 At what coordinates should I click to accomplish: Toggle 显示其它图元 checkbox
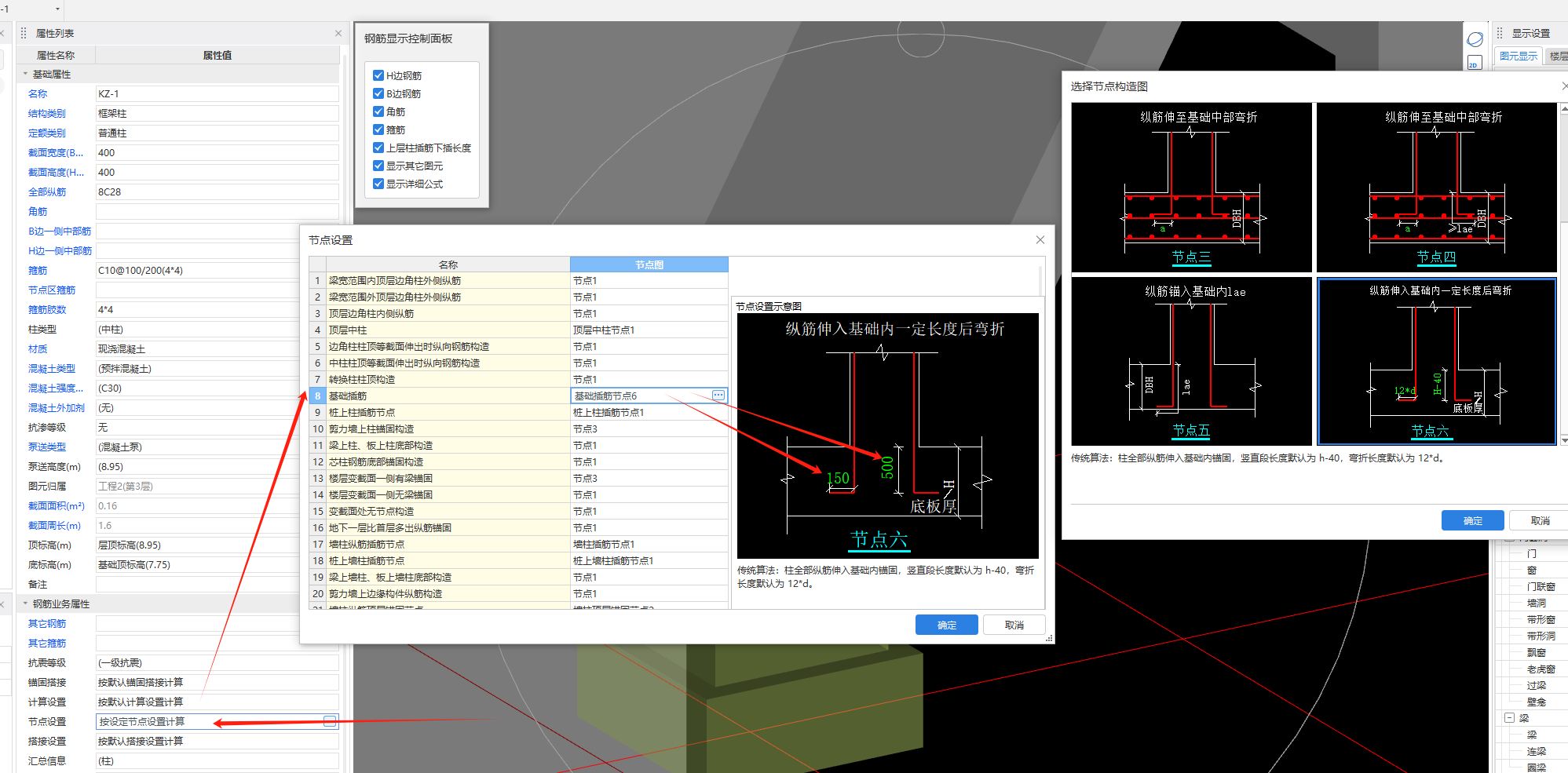(378, 166)
